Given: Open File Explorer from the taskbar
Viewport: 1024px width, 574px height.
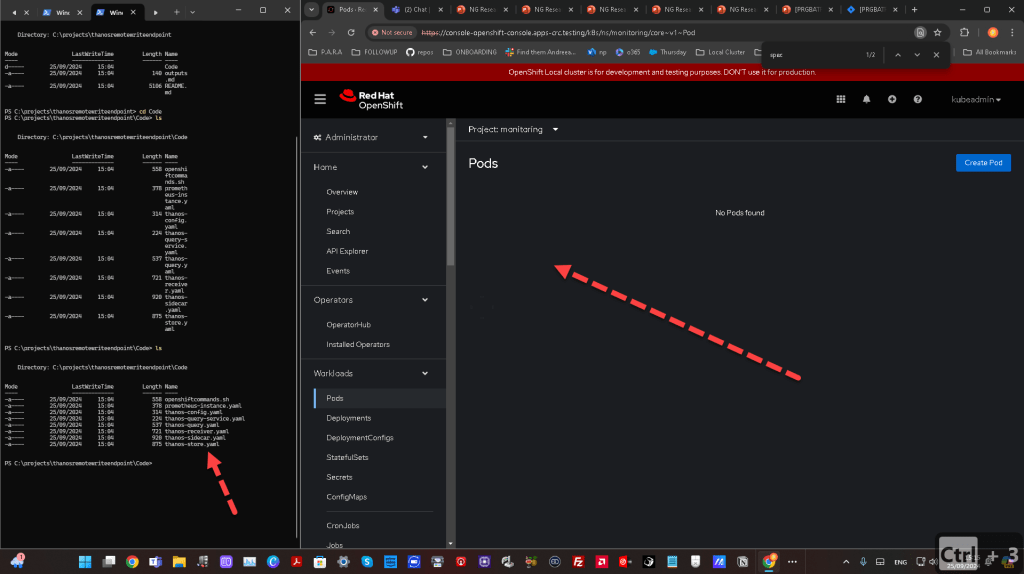Looking at the screenshot, I should coord(179,562).
